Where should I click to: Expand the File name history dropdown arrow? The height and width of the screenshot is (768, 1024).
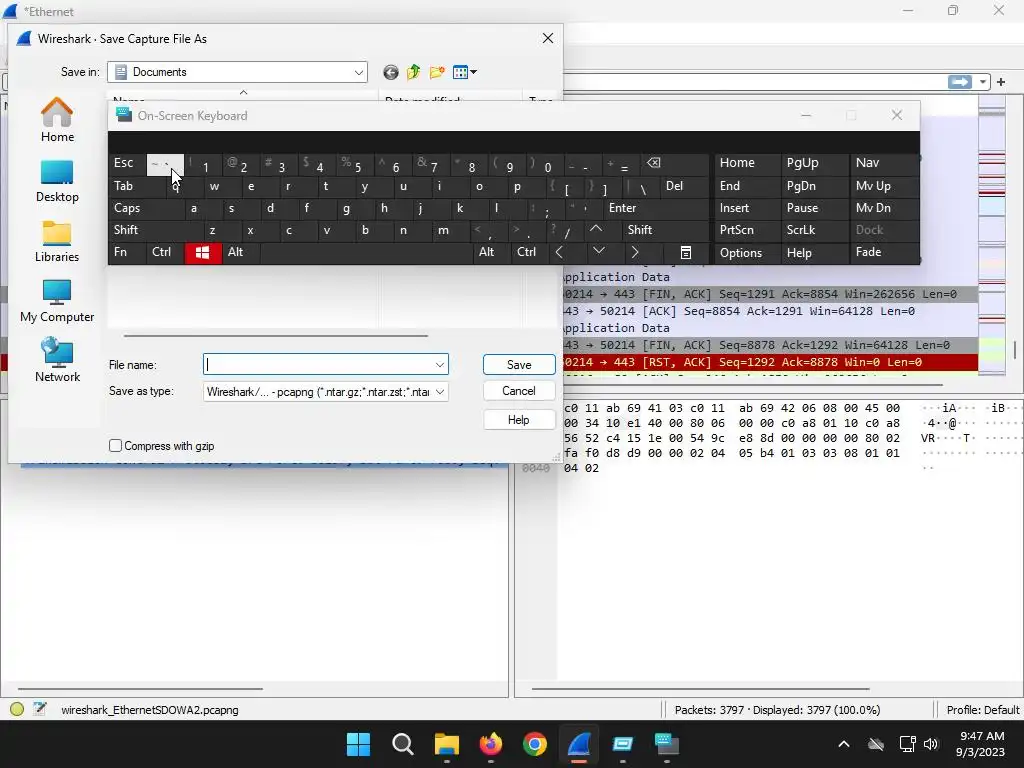click(440, 364)
